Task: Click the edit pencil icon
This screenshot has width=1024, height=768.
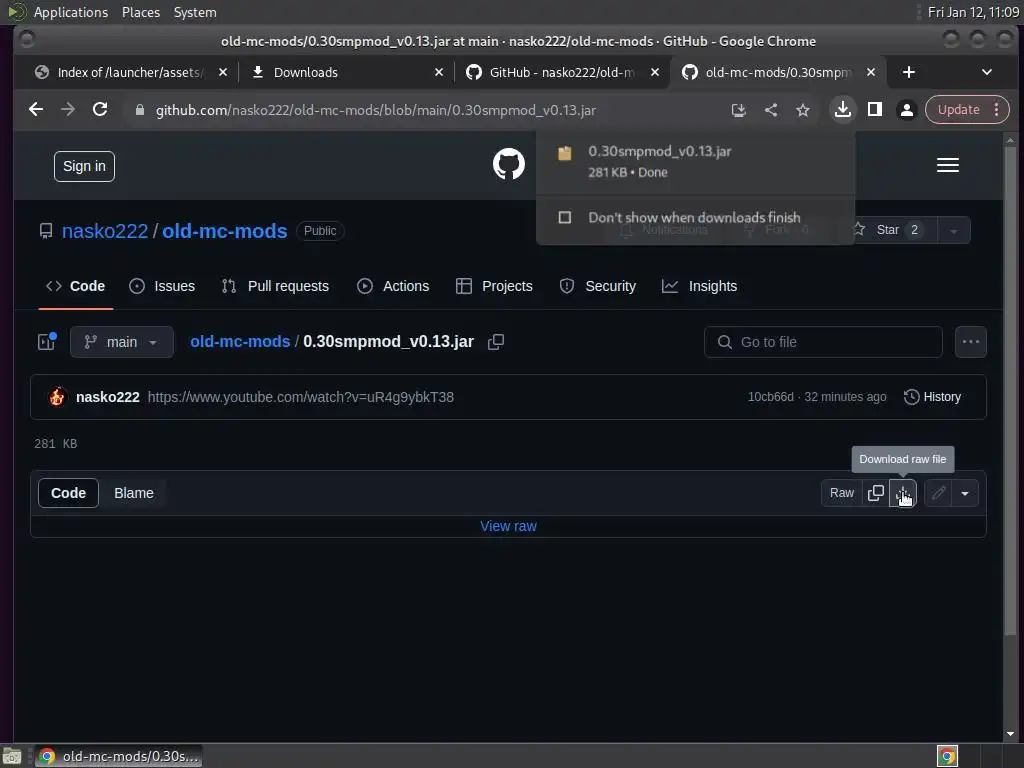Action: click(938, 493)
